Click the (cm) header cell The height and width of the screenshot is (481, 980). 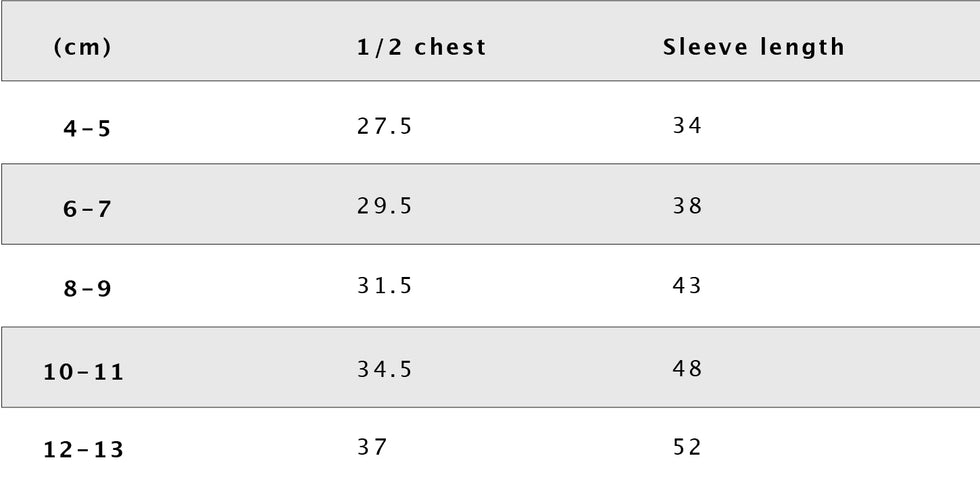(82, 48)
